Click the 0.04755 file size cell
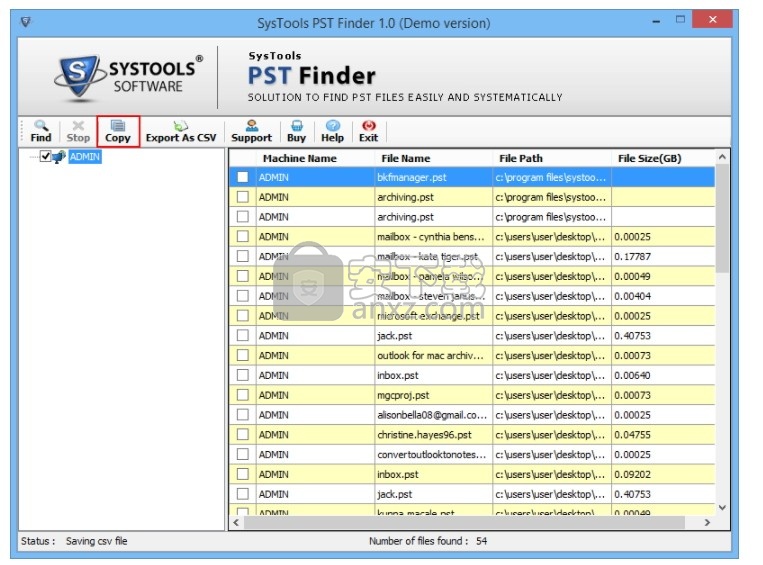This screenshot has height=565, width=763. 663,435
